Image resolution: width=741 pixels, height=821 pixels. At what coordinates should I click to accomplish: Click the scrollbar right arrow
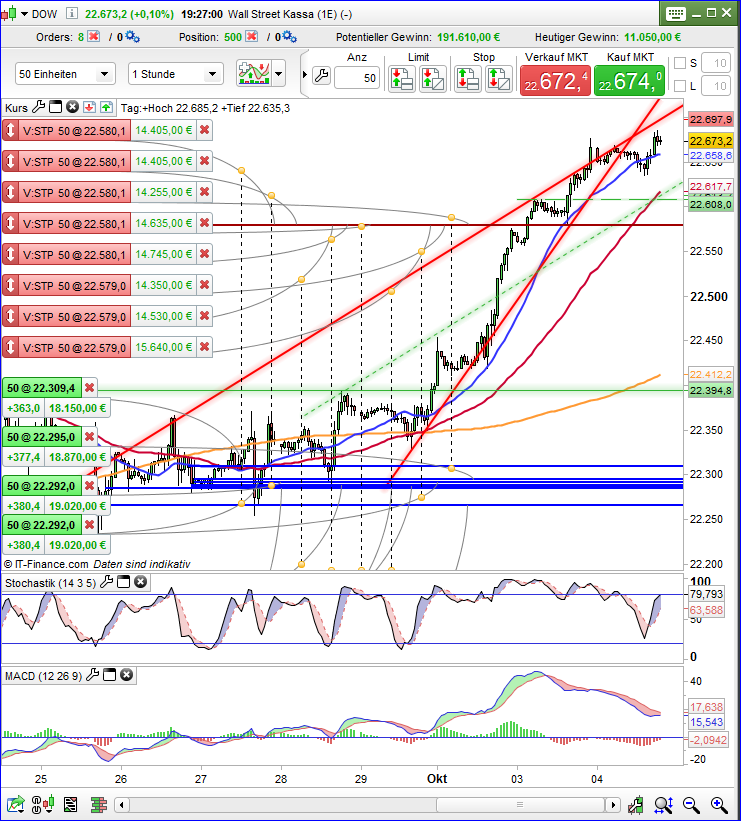pos(612,804)
